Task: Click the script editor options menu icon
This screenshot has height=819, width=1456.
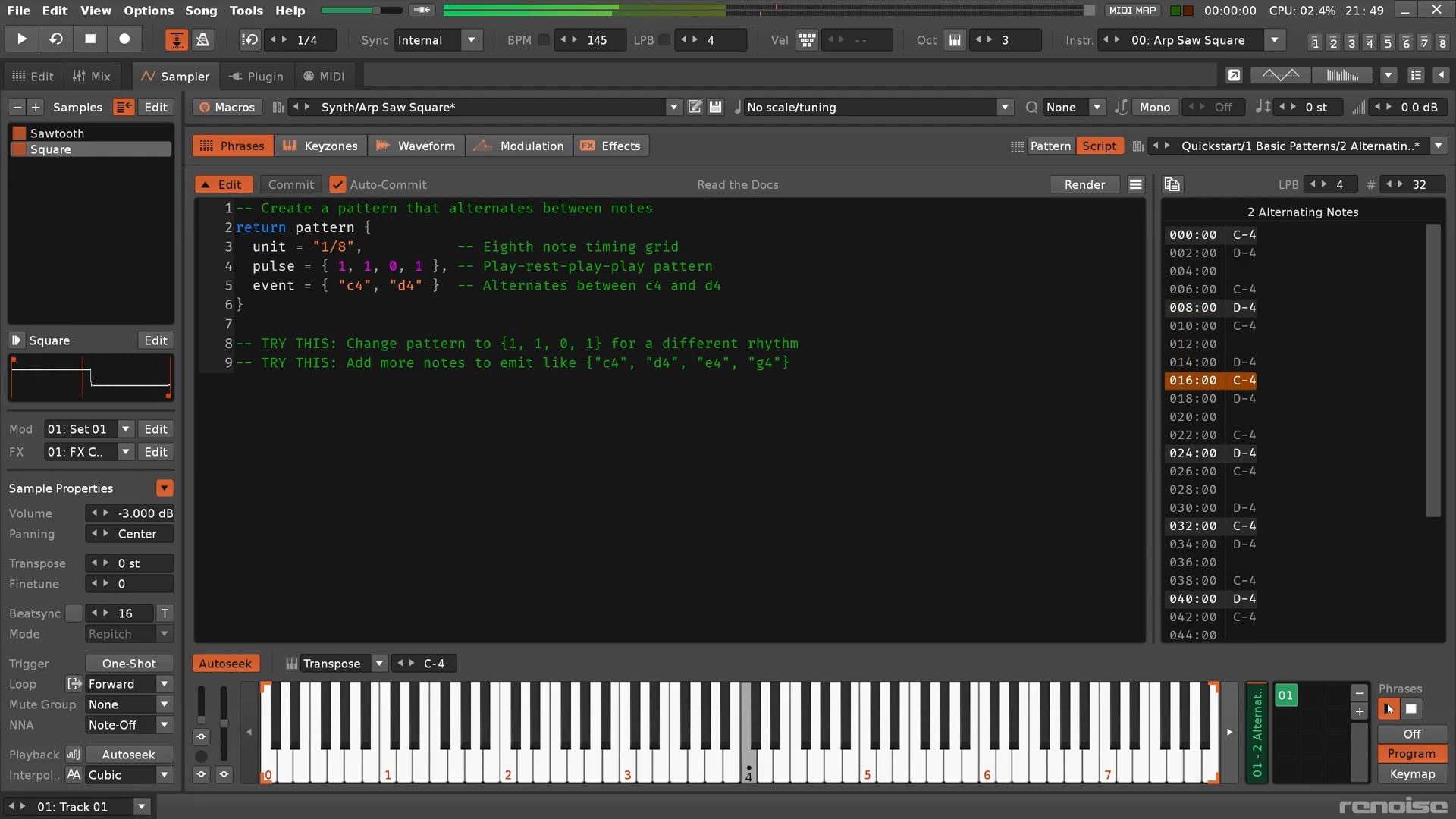Action: tap(1135, 184)
